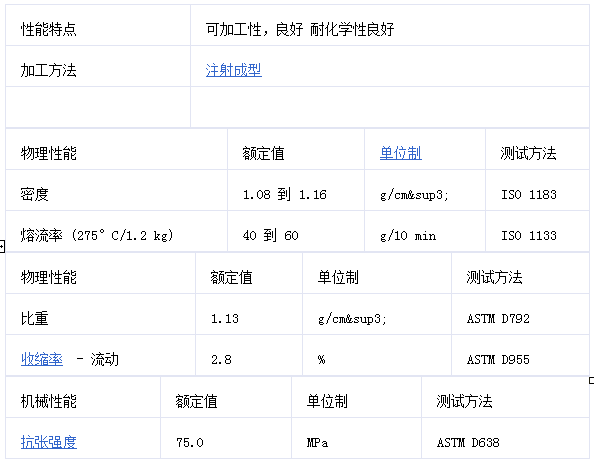This screenshot has height=463, width=594.
Task: Select the value 75.0
Action: pyautogui.click(x=190, y=442)
